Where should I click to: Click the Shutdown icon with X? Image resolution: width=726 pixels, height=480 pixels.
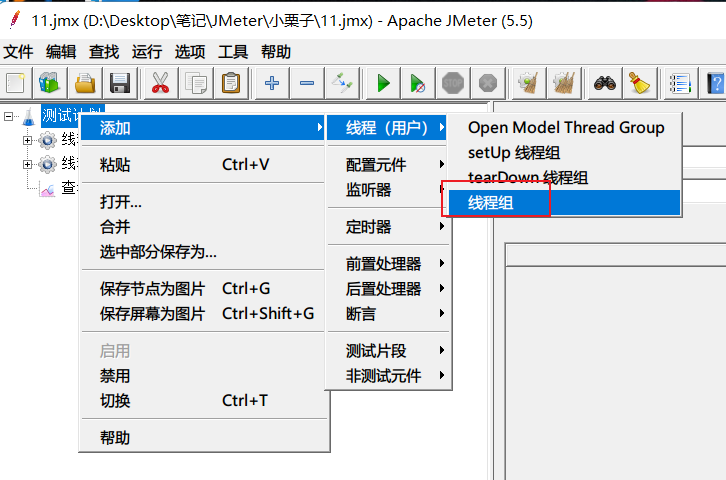488,83
